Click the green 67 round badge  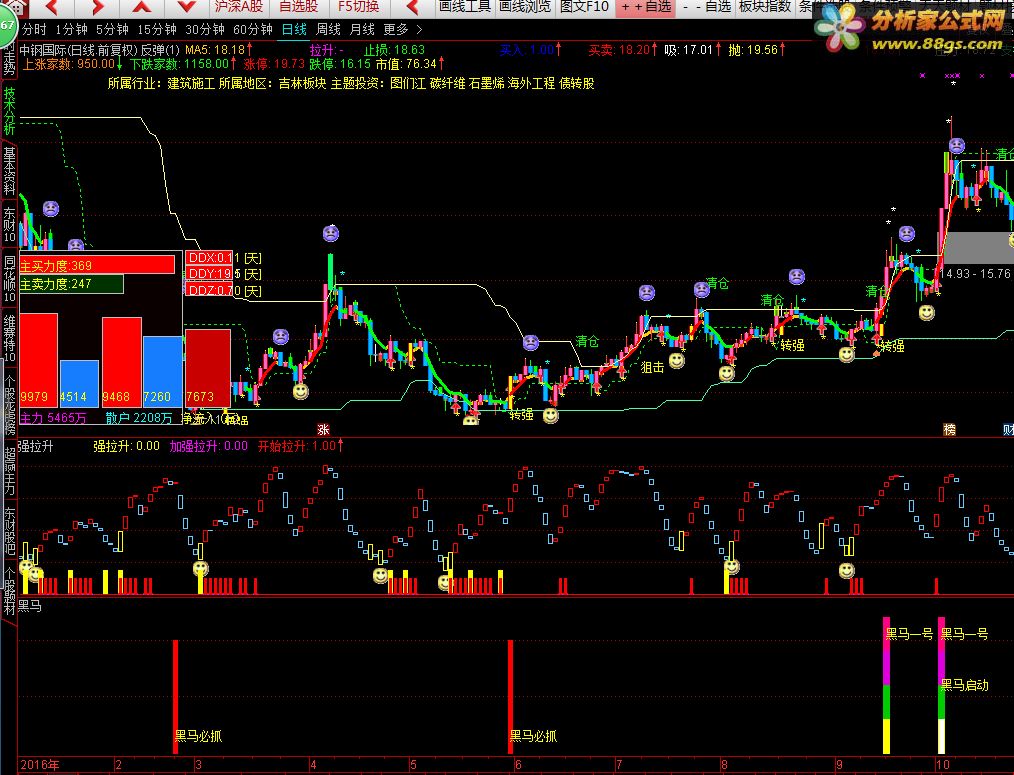tap(6, 26)
